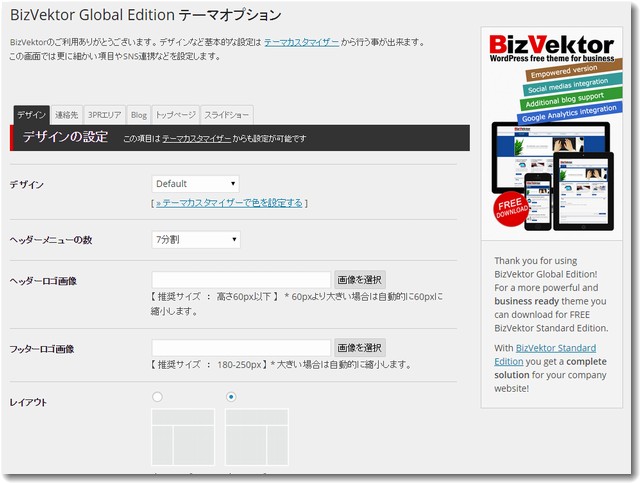Open the ヘッダーメニューの数 dropdown showing 7分割
The image size is (640, 483).
click(x=196, y=240)
